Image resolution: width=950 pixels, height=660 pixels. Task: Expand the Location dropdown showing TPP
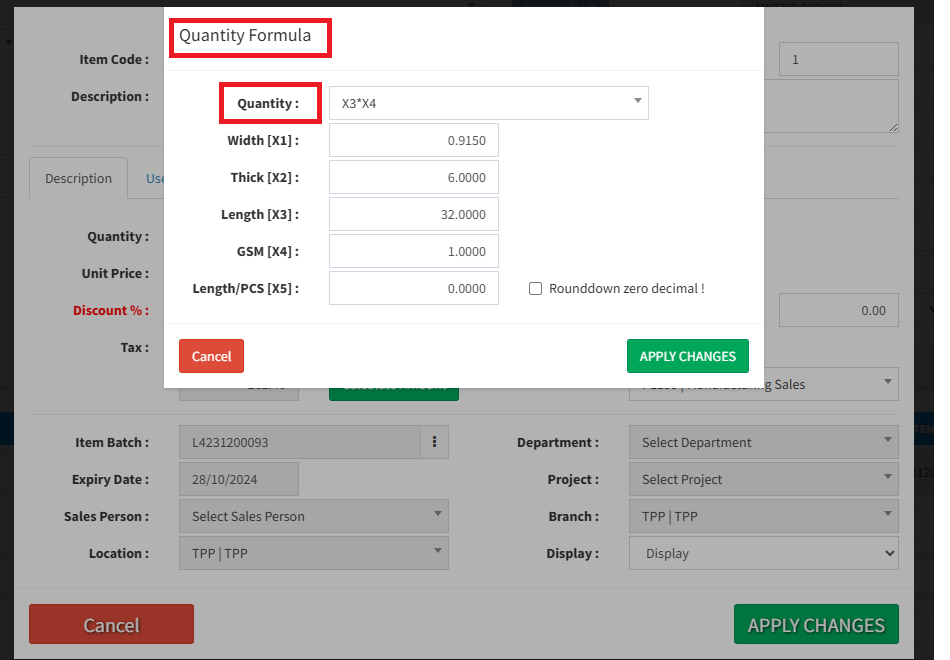(x=314, y=553)
